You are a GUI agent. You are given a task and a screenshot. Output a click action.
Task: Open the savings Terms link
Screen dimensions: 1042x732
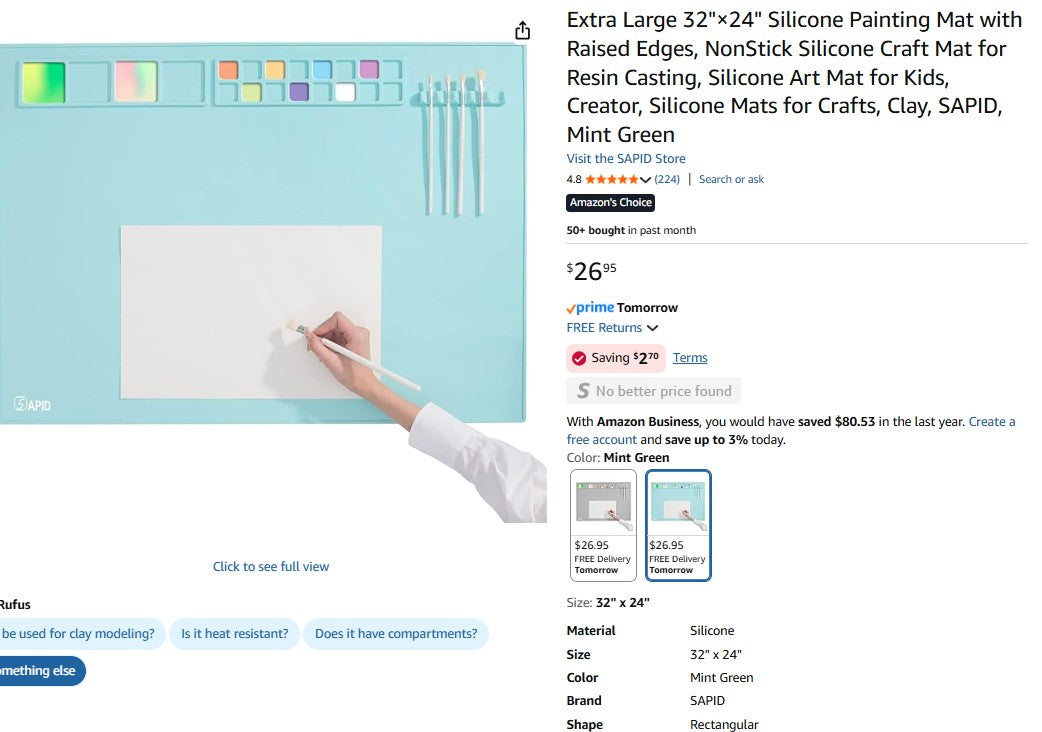690,358
